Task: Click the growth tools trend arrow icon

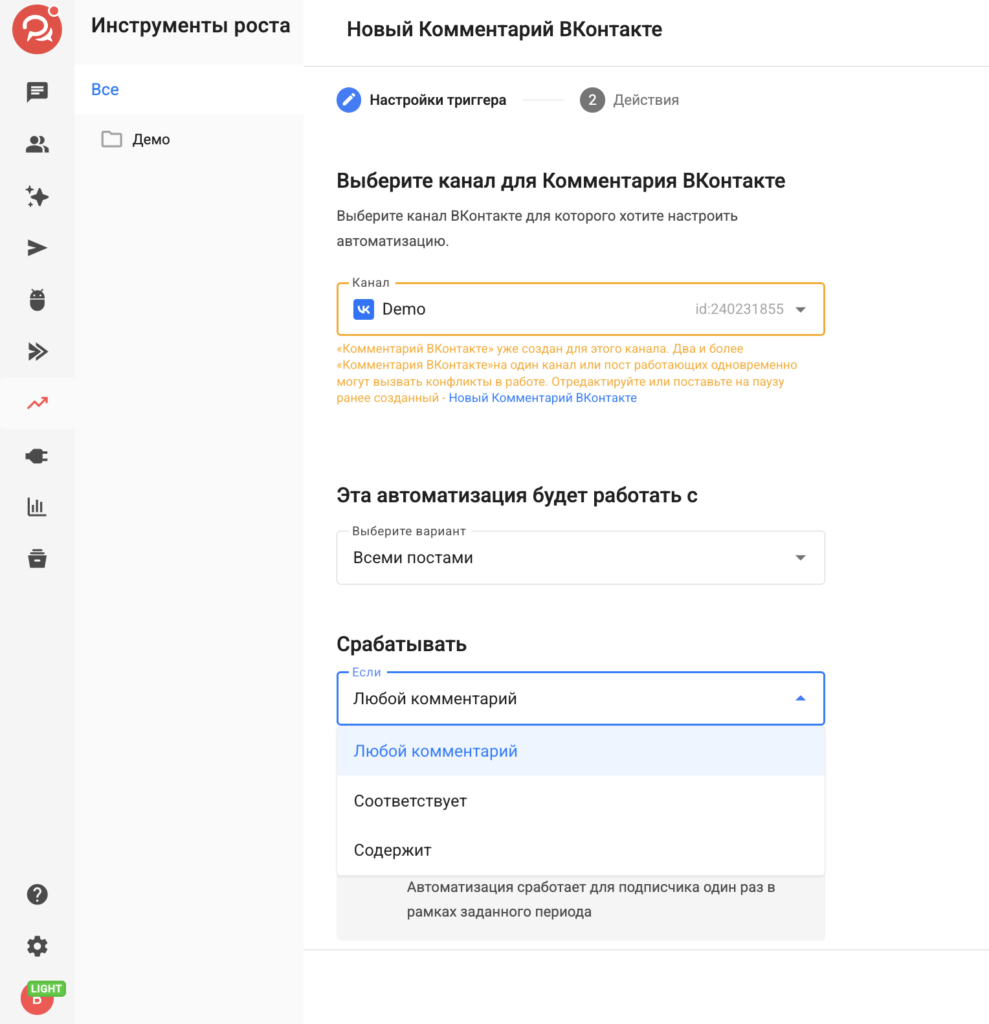Action: point(37,403)
